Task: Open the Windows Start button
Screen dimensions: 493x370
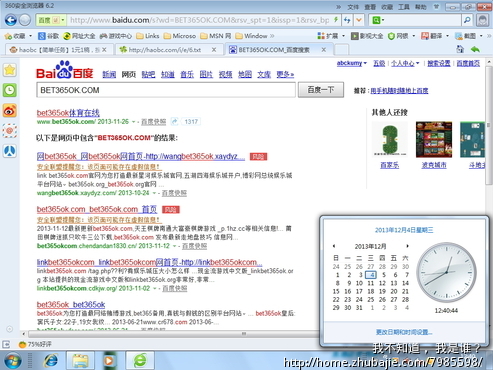Action: [x=13, y=361]
